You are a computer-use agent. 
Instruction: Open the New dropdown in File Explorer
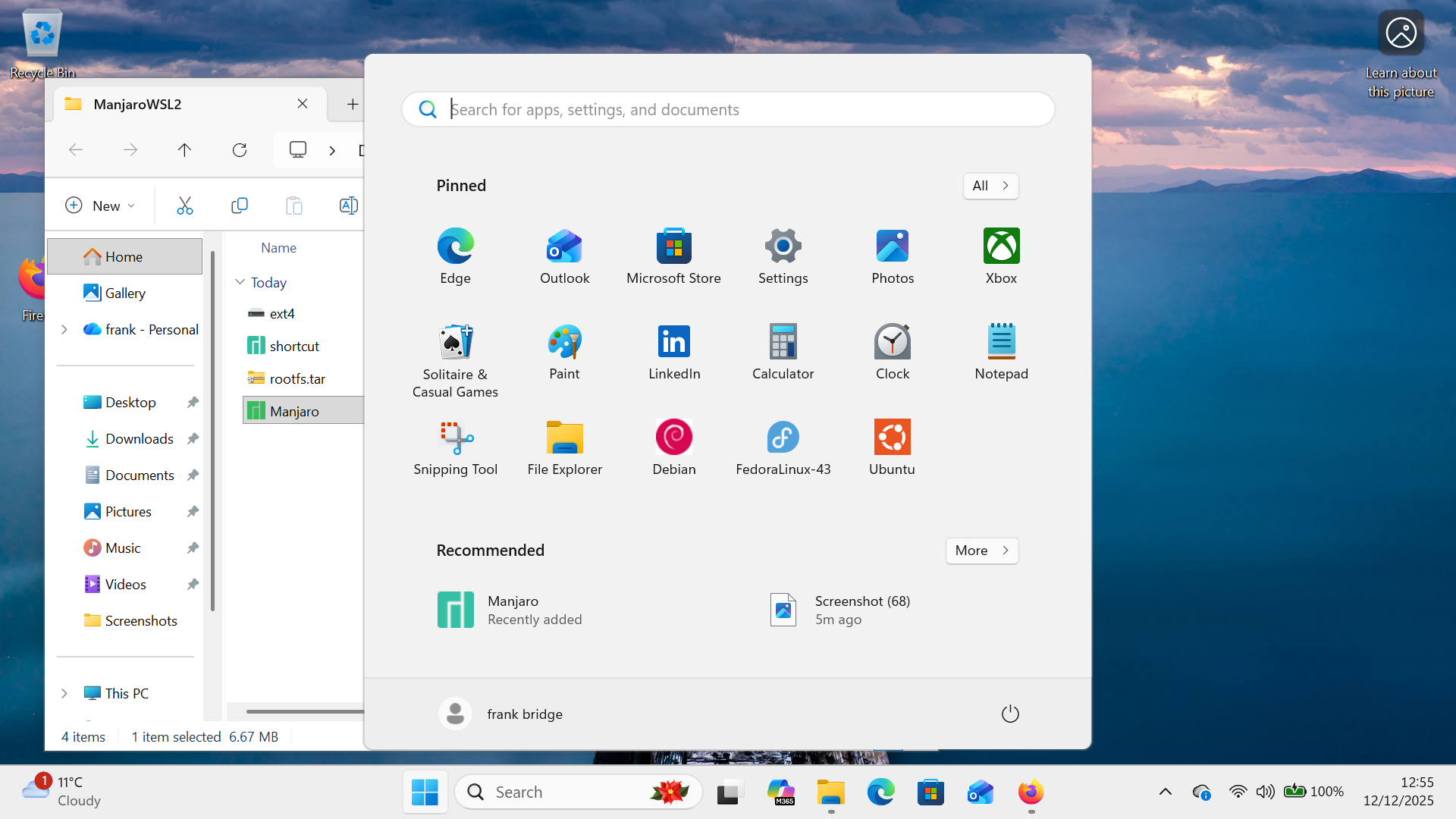pos(100,206)
